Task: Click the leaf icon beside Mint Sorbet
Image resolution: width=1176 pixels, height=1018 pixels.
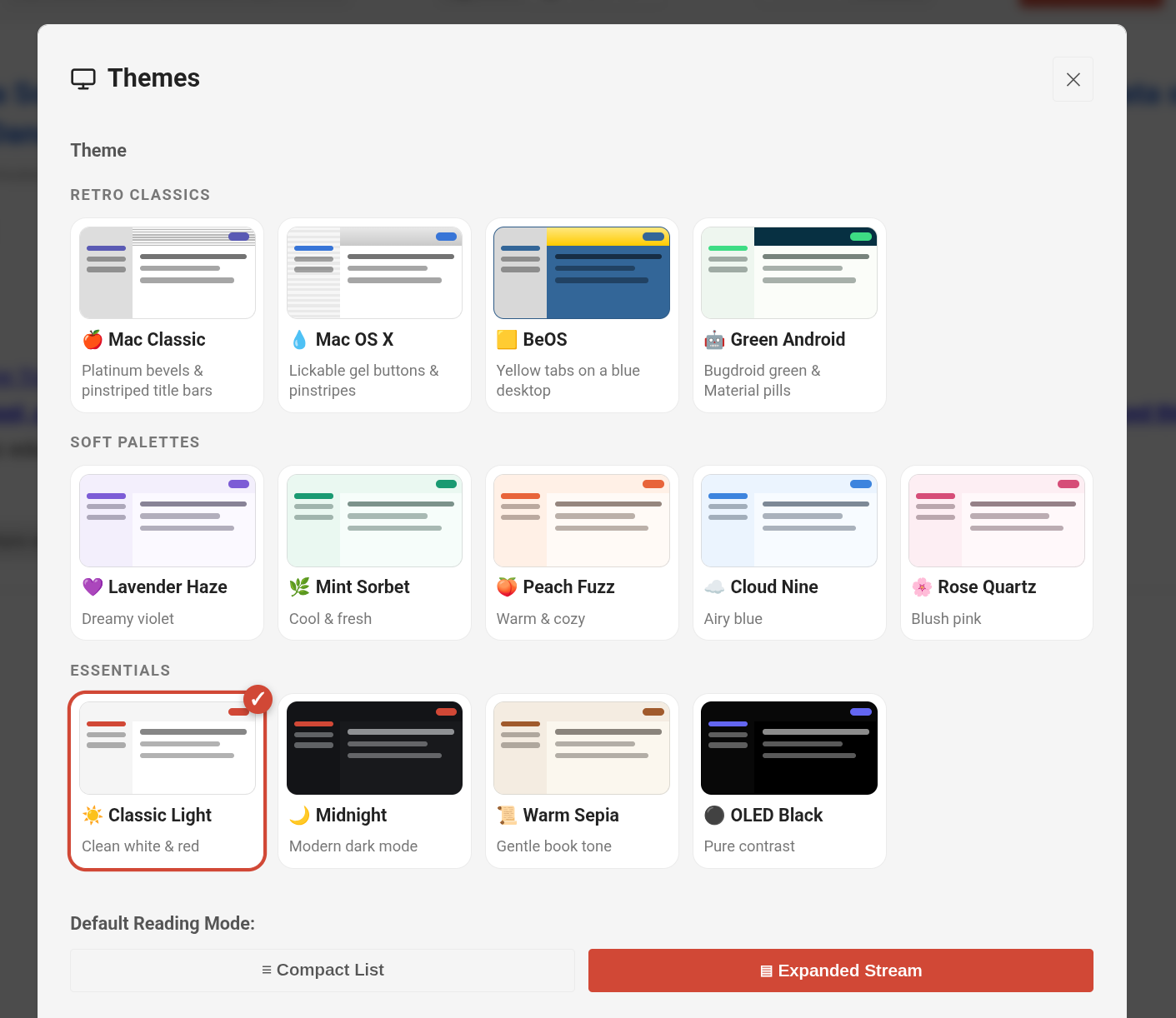Action: [x=299, y=587]
